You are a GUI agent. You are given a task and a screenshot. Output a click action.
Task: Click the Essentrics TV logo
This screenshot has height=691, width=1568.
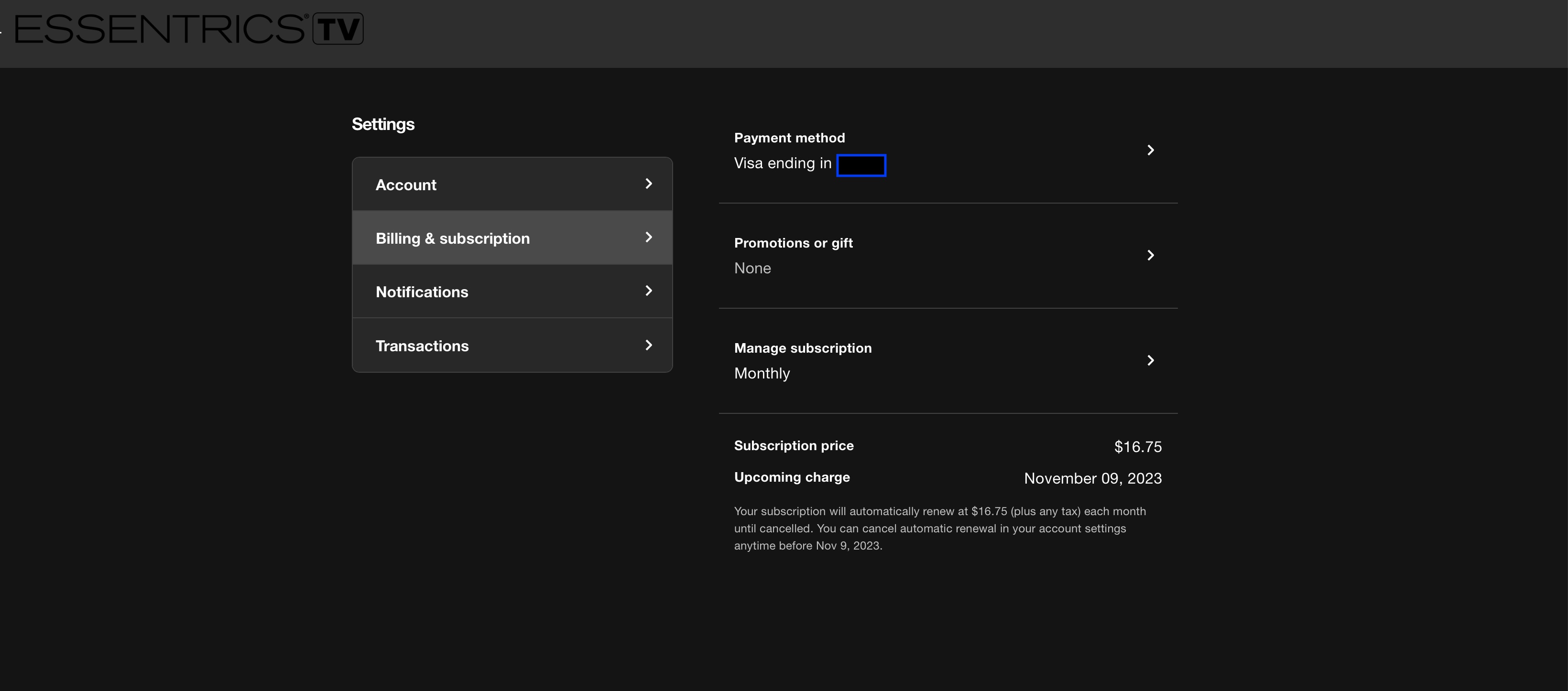189,29
